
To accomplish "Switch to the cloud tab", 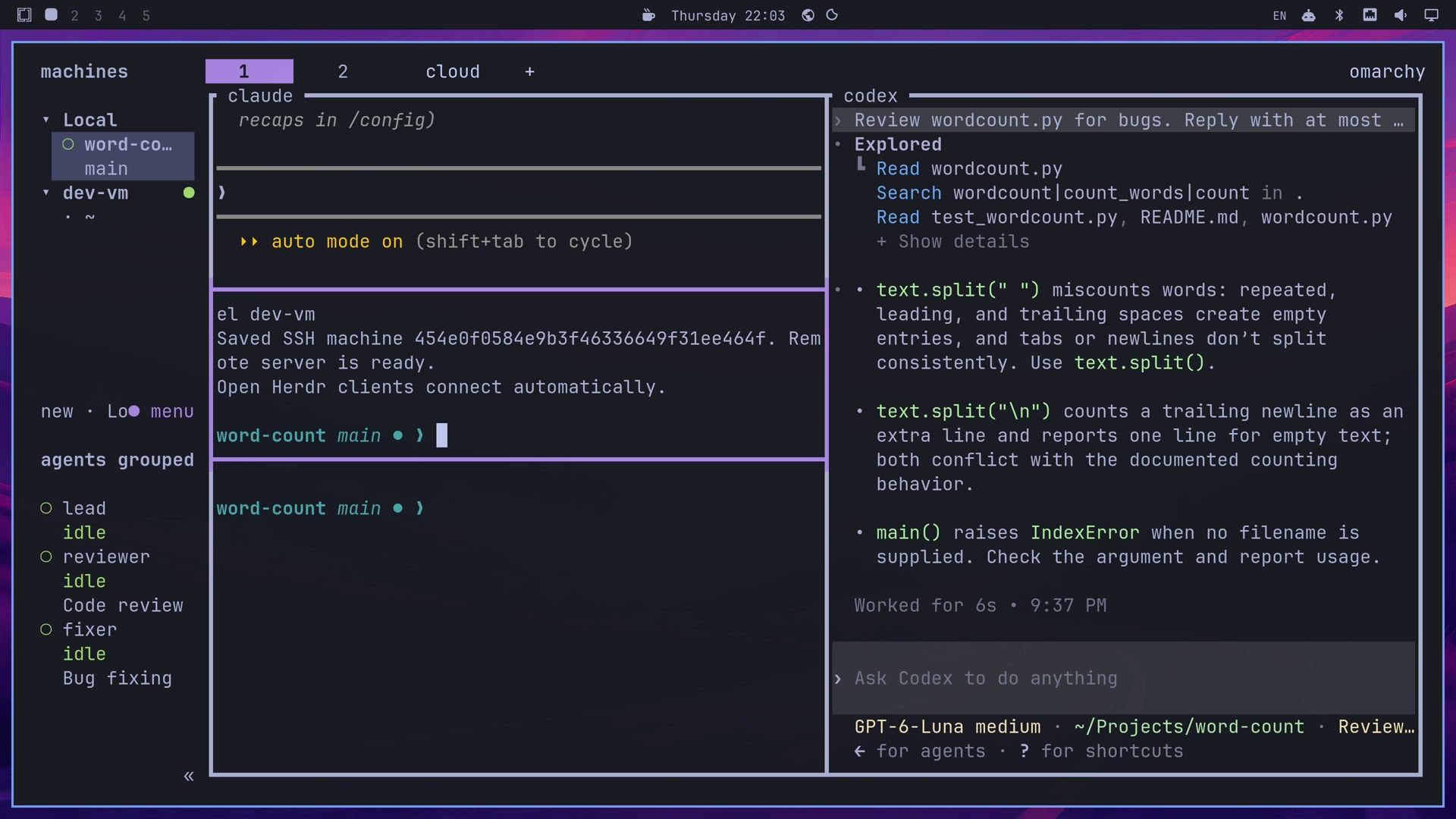I will tap(453, 71).
